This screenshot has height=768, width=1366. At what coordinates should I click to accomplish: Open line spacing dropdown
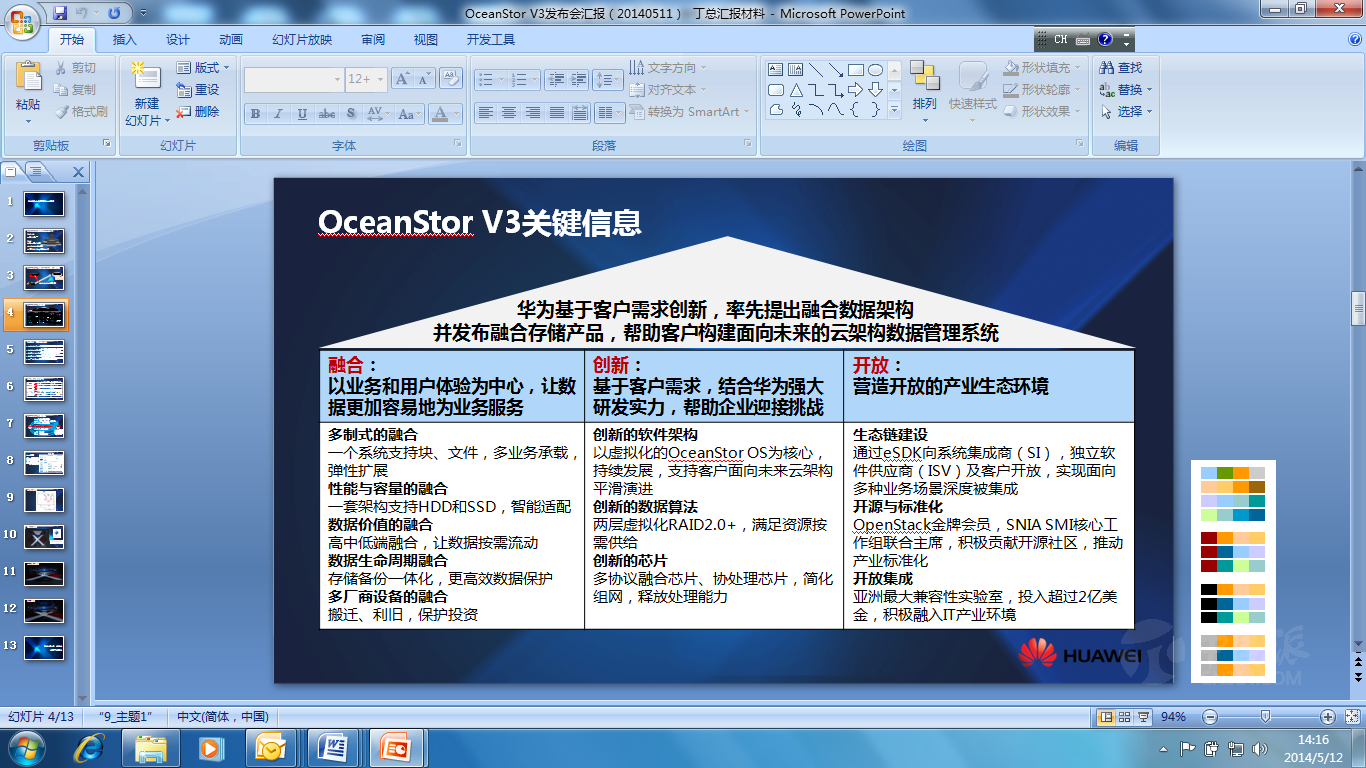[607, 80]
